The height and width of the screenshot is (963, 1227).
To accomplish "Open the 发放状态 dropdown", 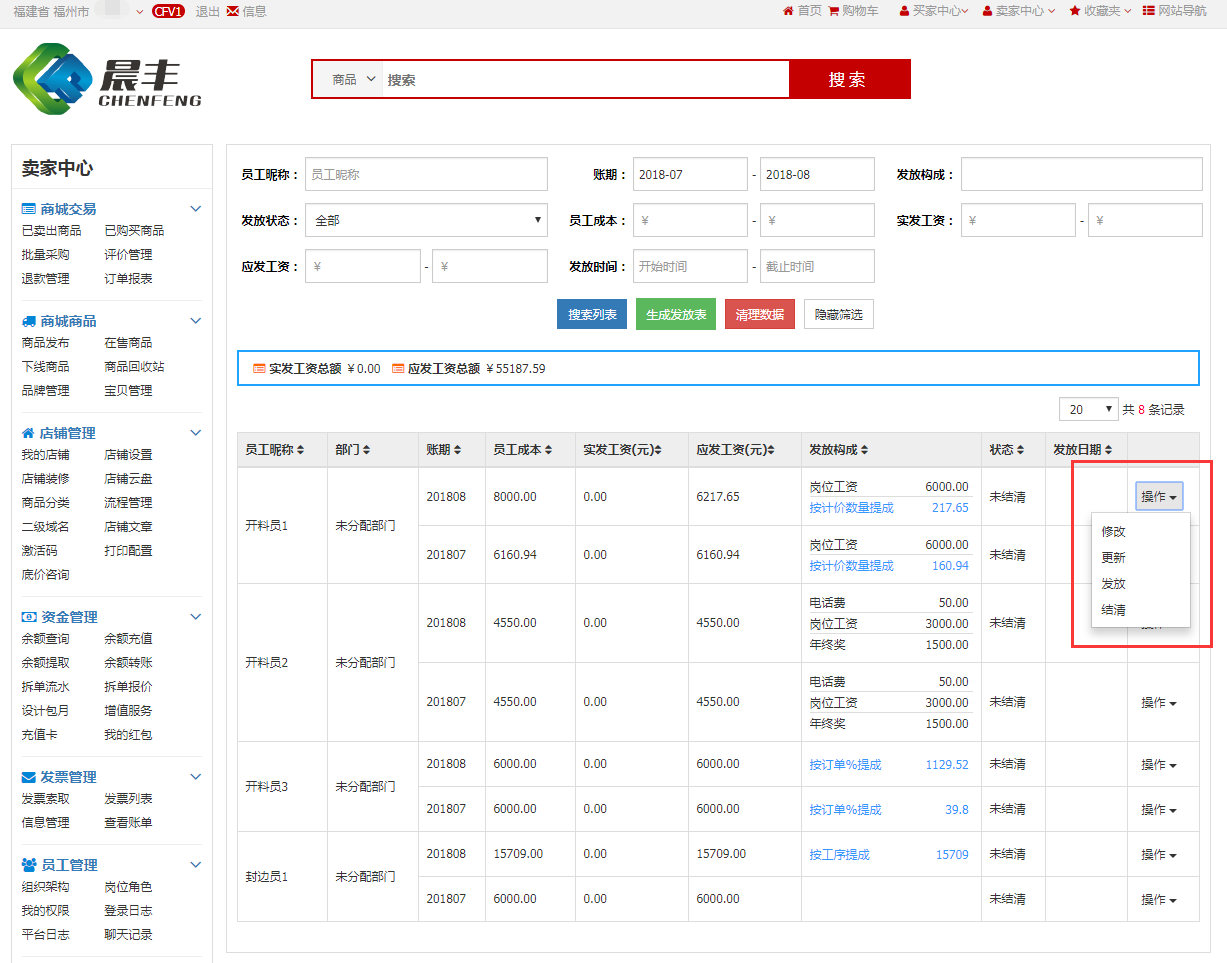I will [x=426, y=220].
